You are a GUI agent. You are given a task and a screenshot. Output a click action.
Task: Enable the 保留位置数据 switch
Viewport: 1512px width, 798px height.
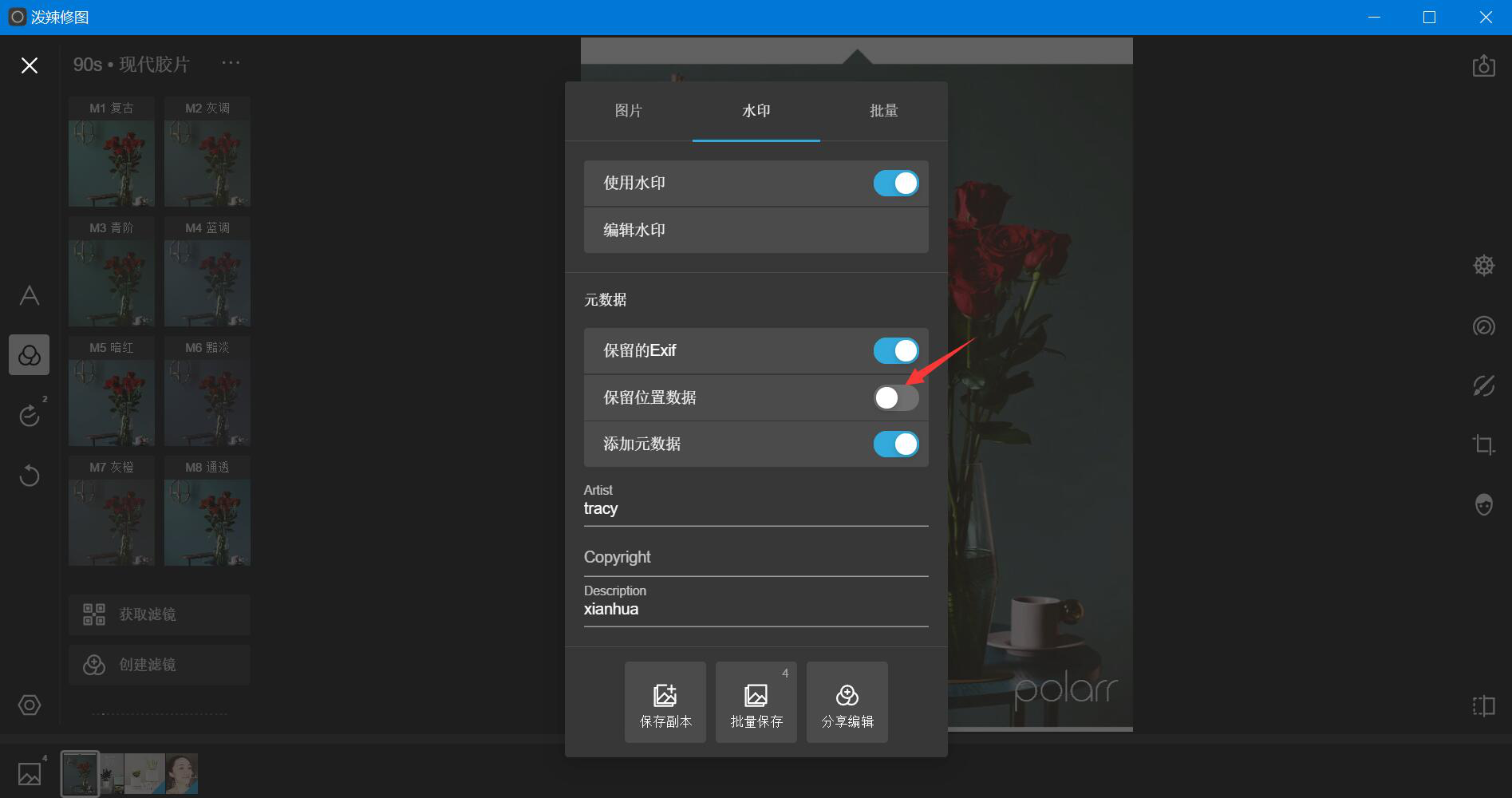point(895,397)
